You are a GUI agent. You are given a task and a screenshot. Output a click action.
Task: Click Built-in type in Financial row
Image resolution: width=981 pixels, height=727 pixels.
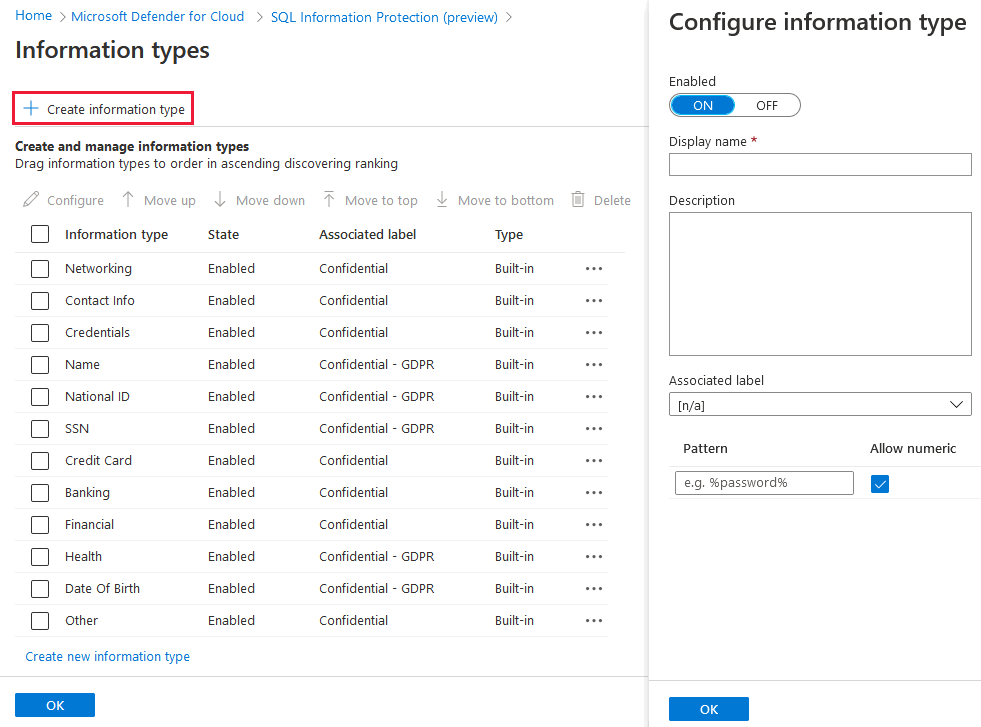pos(514,524)
